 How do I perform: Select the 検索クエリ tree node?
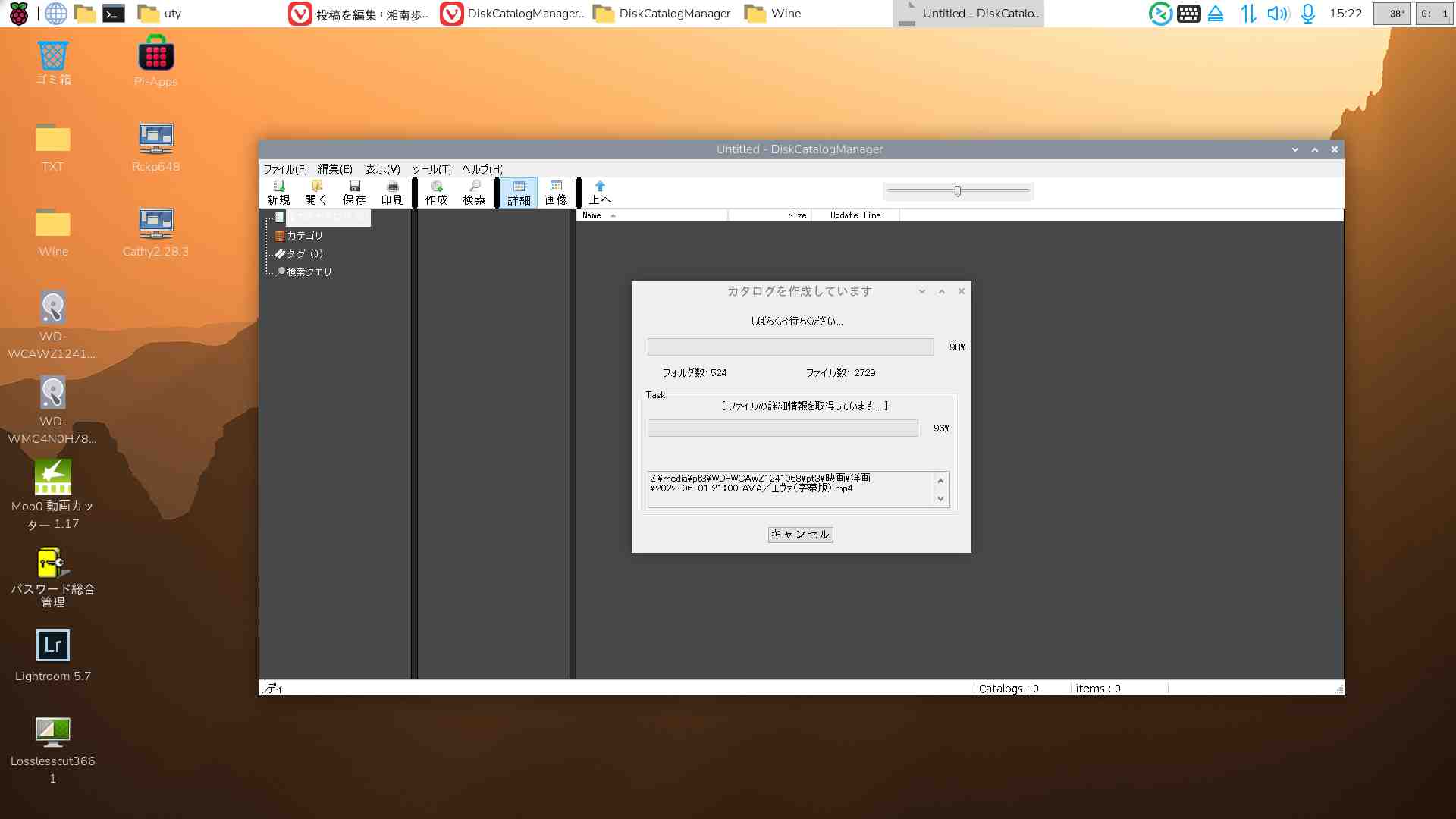[309, 272]
